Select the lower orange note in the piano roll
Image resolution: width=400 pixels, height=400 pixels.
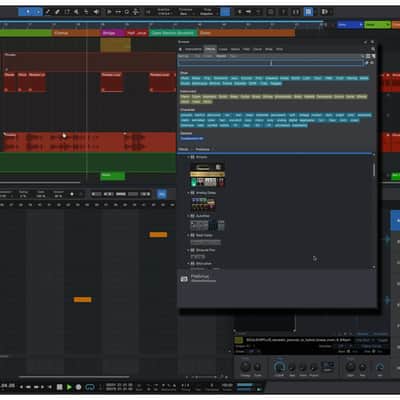pos(82,300)
